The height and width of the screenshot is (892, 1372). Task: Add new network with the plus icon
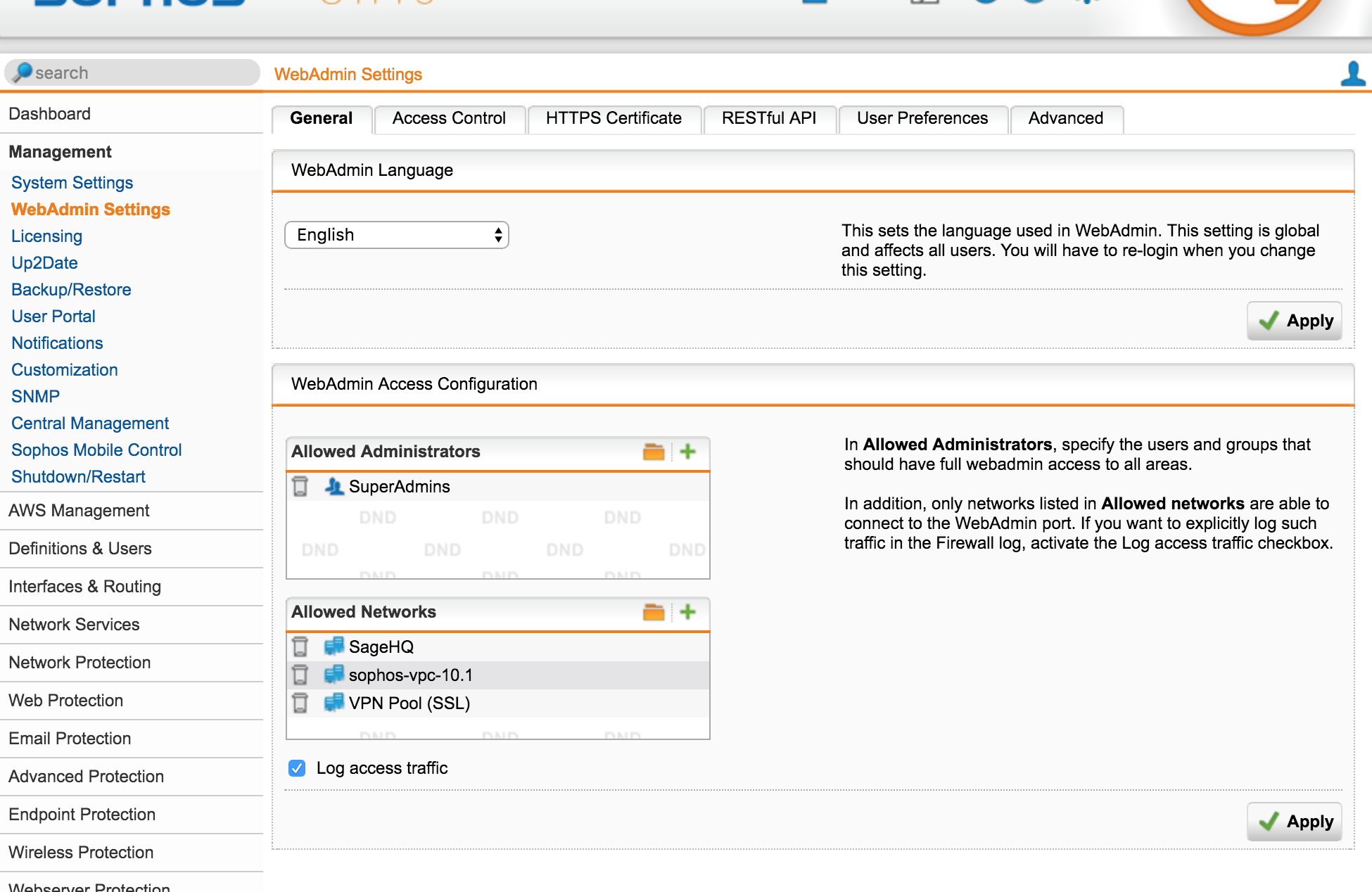pos(688,612)
